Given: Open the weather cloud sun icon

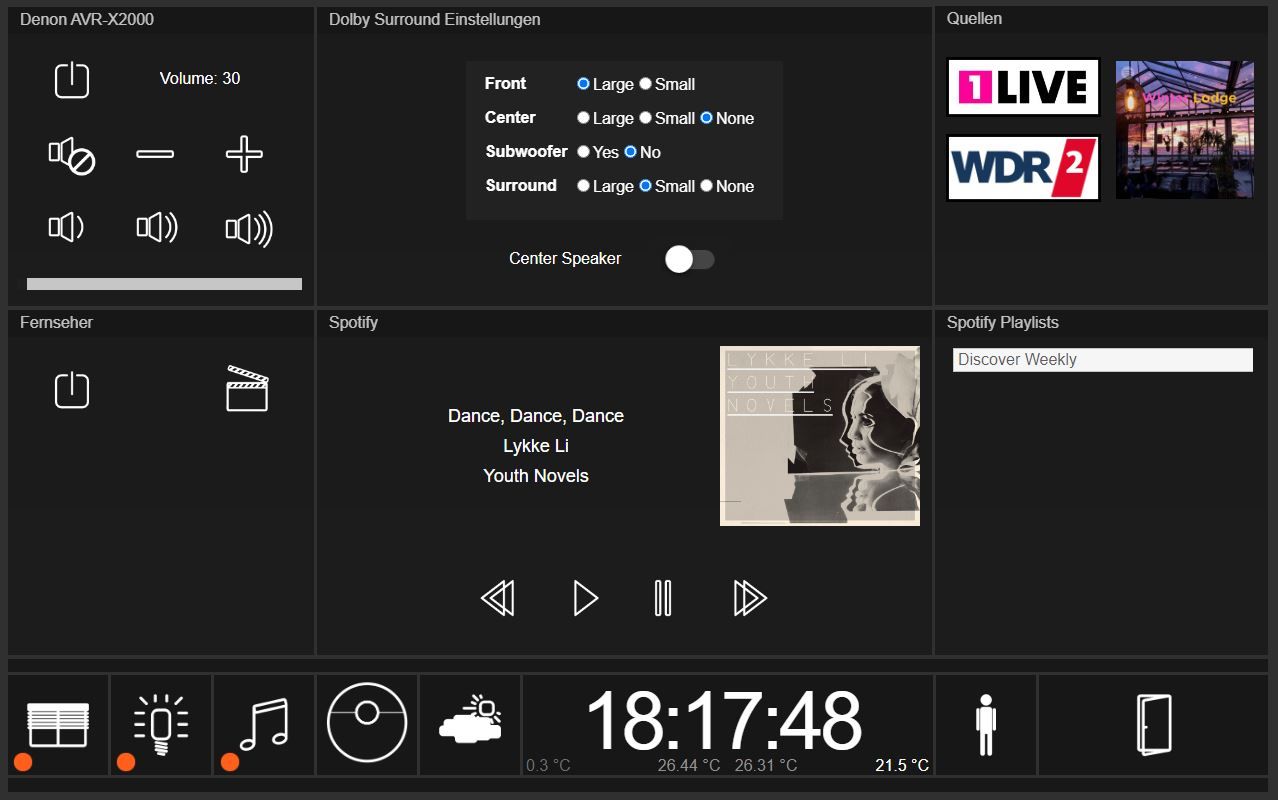Looking at the screenshot, I should click(x=470, y=719).
